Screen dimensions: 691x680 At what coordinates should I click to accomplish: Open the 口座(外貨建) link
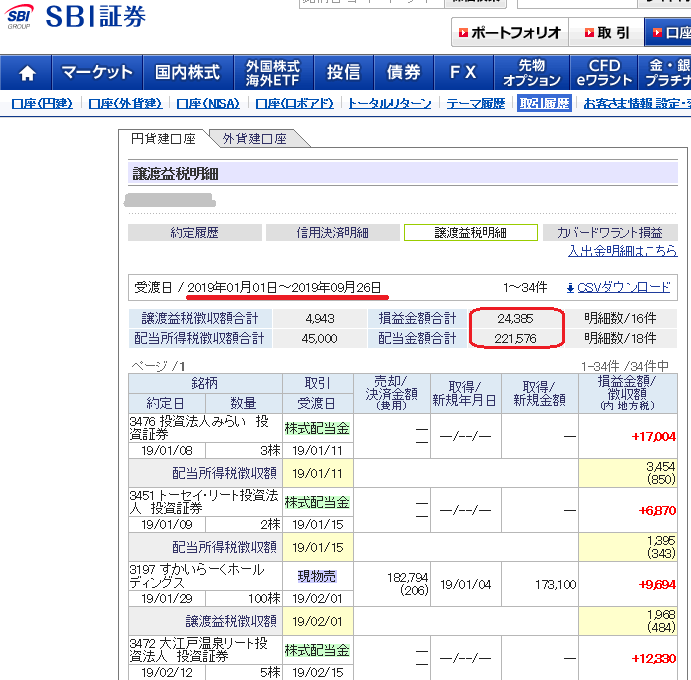point(125,104)
